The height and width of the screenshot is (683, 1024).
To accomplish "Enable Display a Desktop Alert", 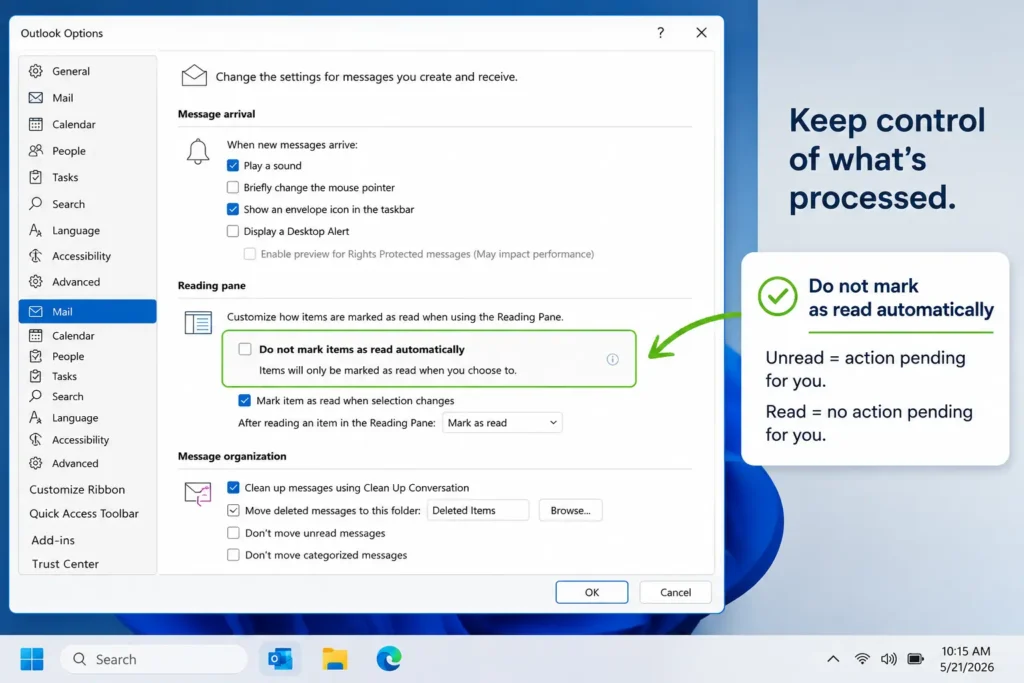I will coord(232,231).
